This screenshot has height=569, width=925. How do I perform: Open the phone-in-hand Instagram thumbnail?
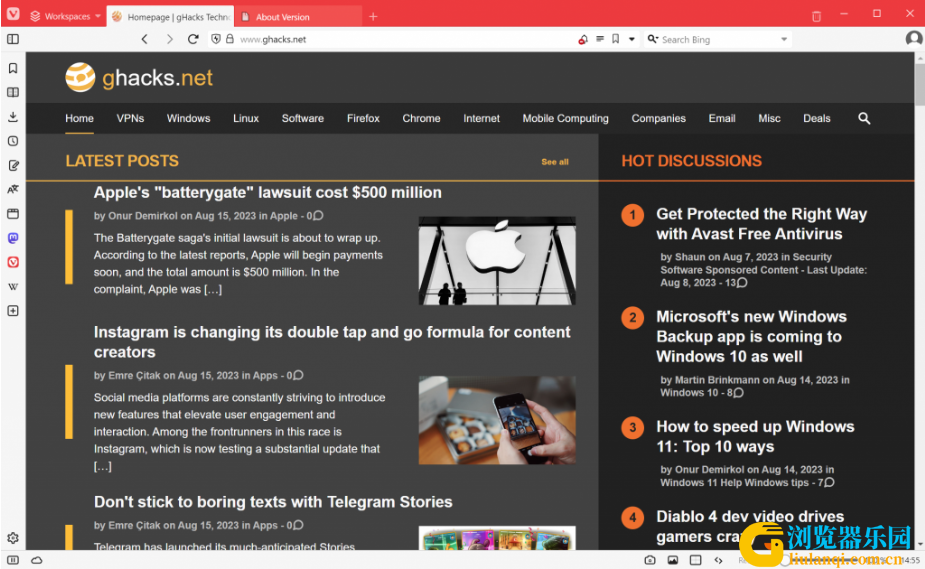pos(497,420)
